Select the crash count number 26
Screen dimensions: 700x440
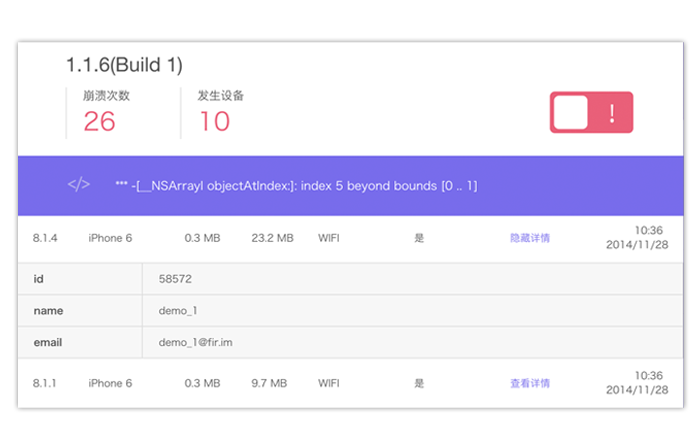pyautogui.click(x=99, y=122)
